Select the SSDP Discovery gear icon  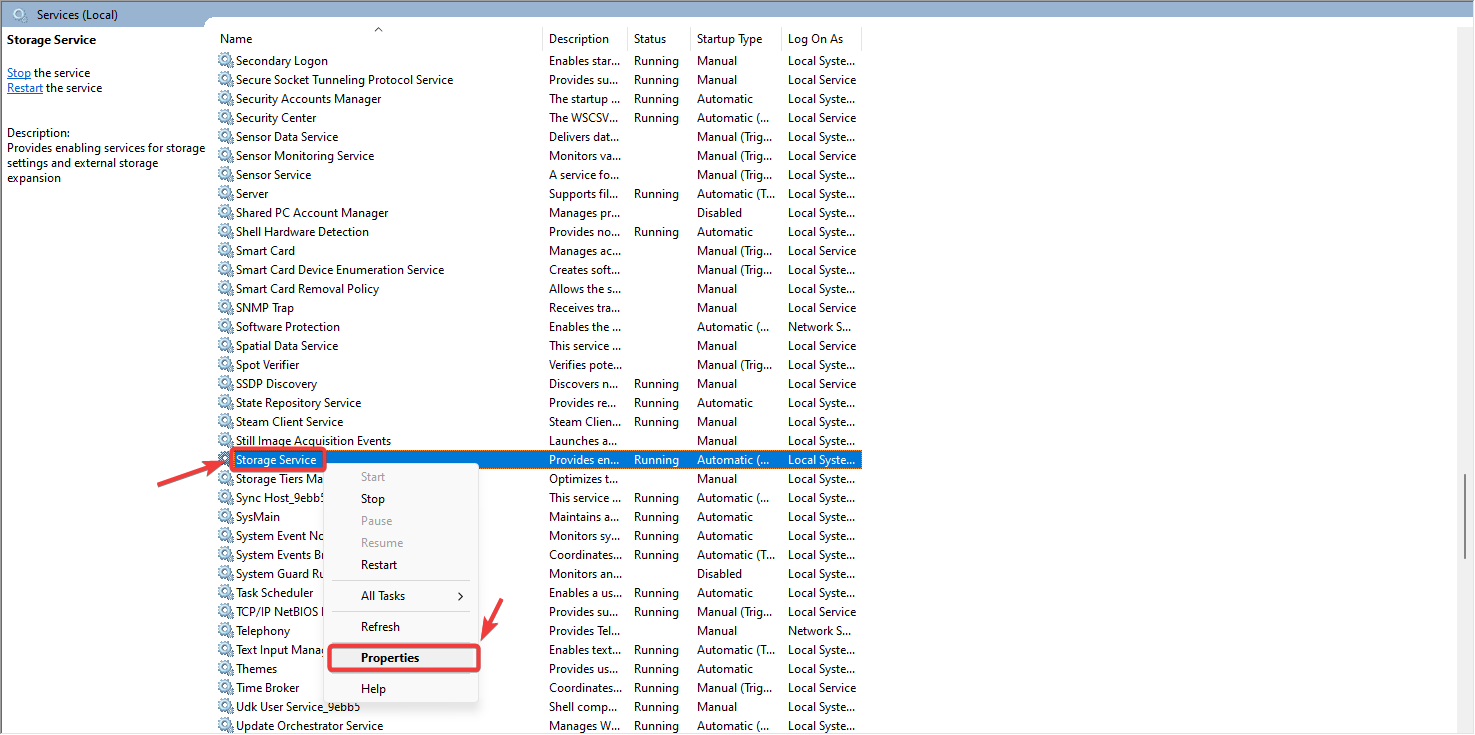click(226, 384)
